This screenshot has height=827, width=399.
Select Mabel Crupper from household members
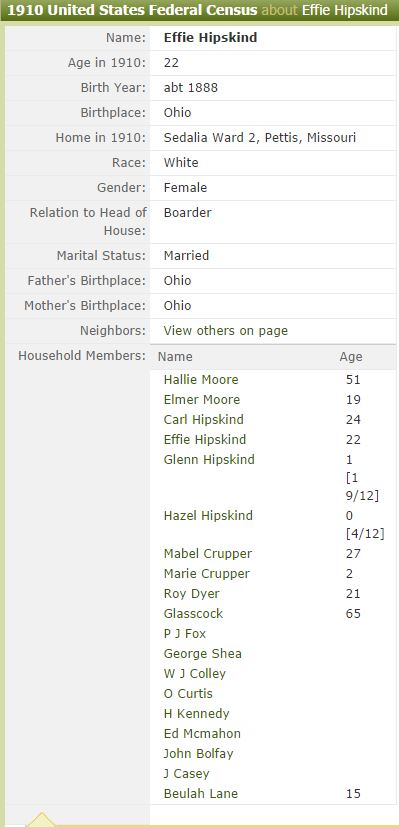[x=208, y=554]
